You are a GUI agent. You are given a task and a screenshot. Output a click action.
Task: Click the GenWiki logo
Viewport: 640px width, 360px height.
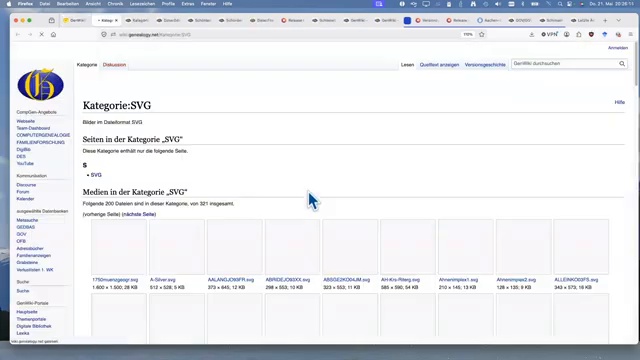[x=40, y=84]
